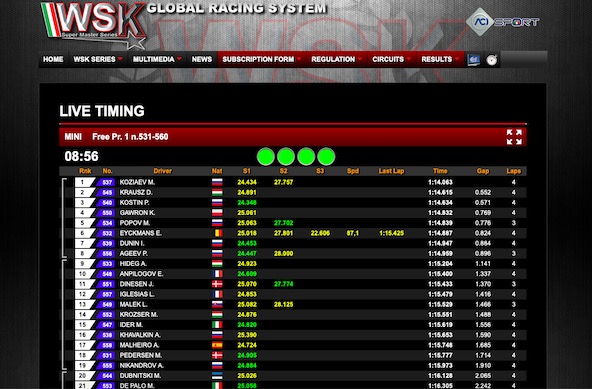
Task: Select driver row POPOV M.
Action: (x=293, y=223)
